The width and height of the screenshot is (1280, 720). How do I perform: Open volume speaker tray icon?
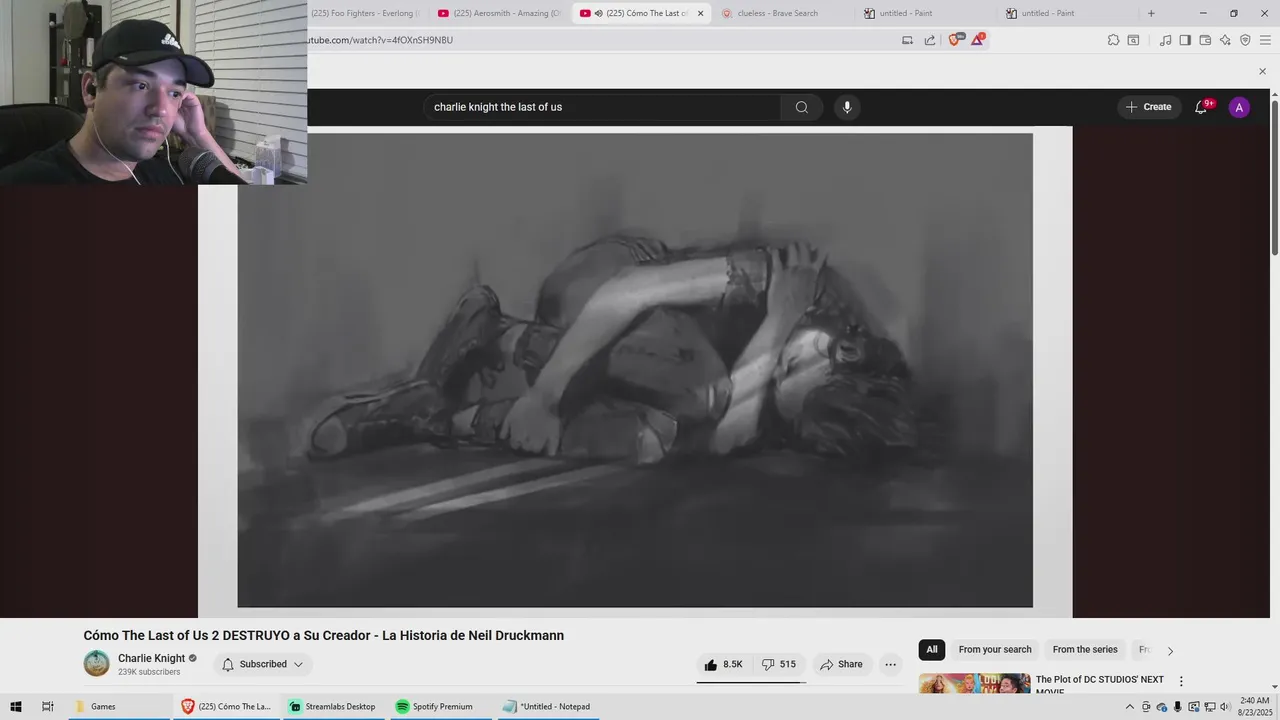[1225, 707]
